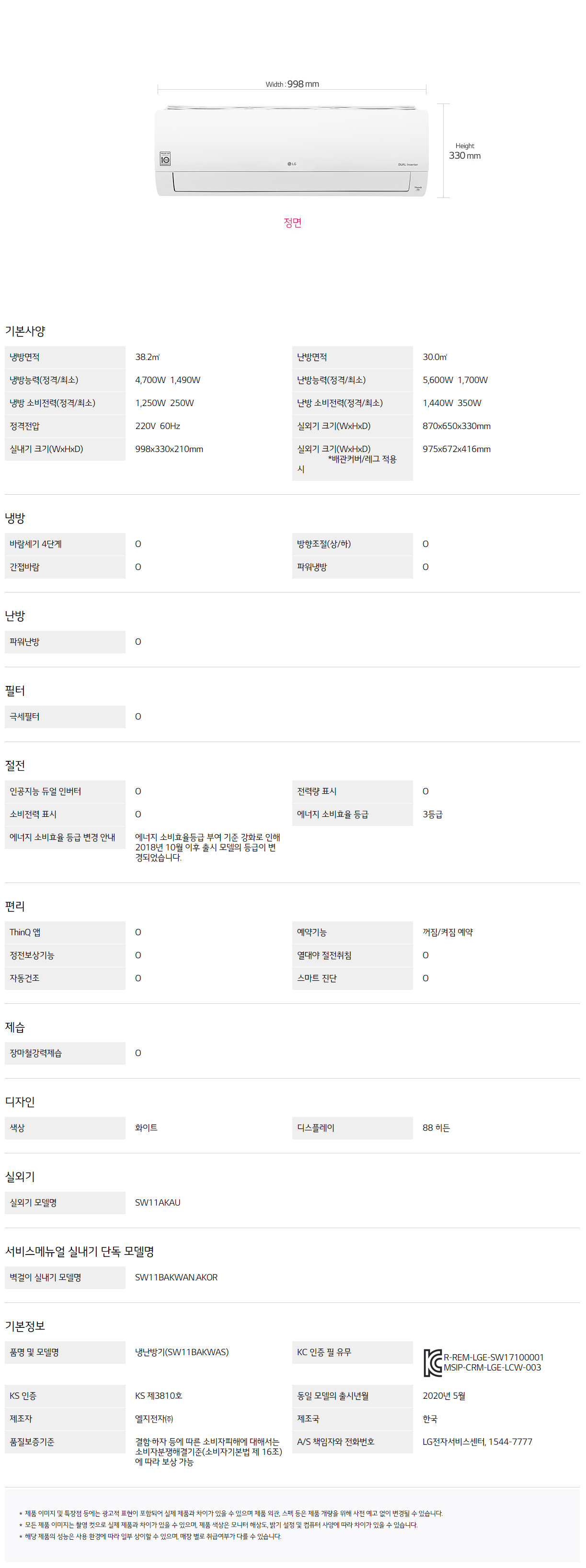Click the 냉방 section heading
Viewport: 586px width, 1568px height.
coord(15,518)
